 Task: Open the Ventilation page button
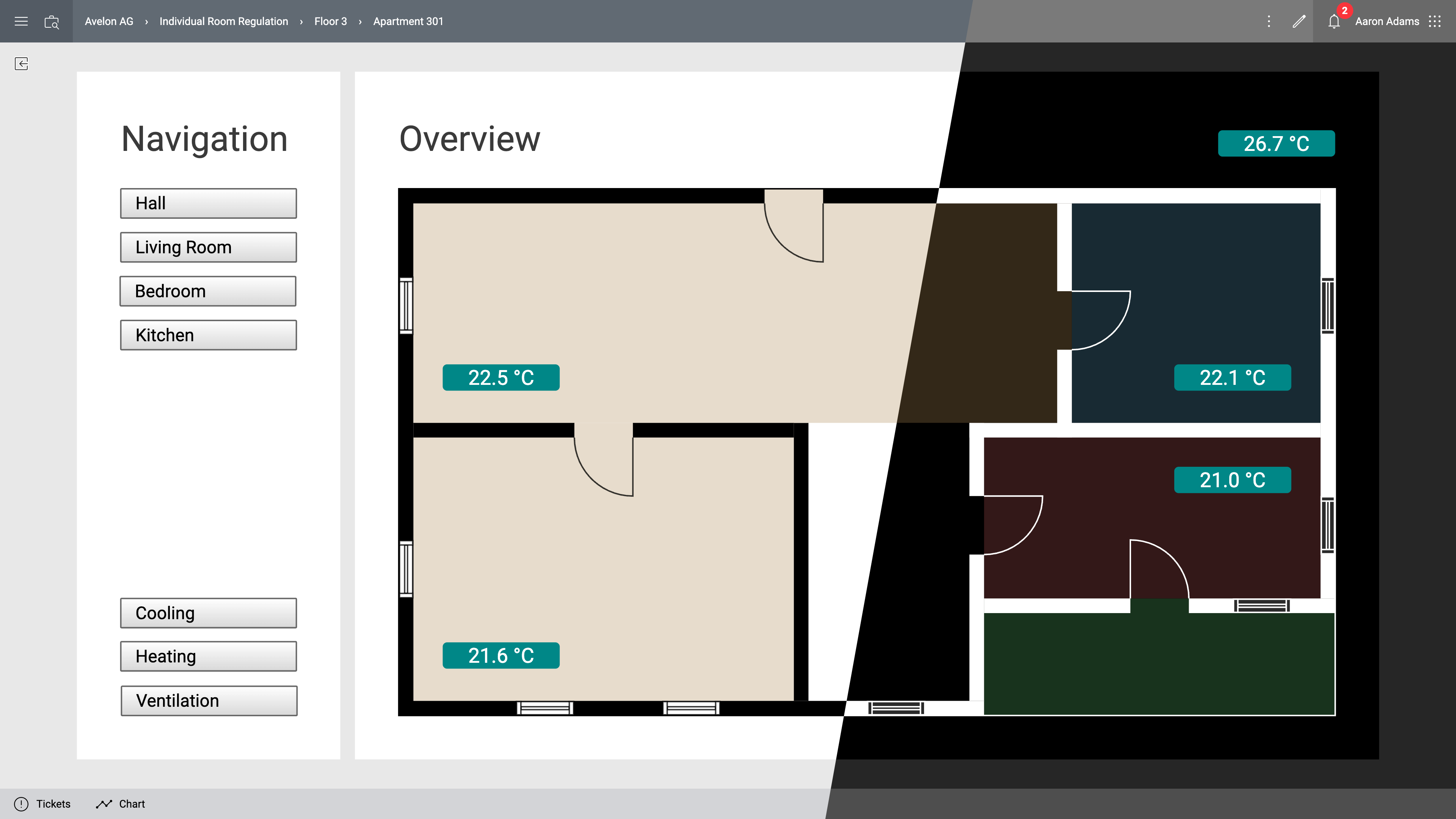209,701
